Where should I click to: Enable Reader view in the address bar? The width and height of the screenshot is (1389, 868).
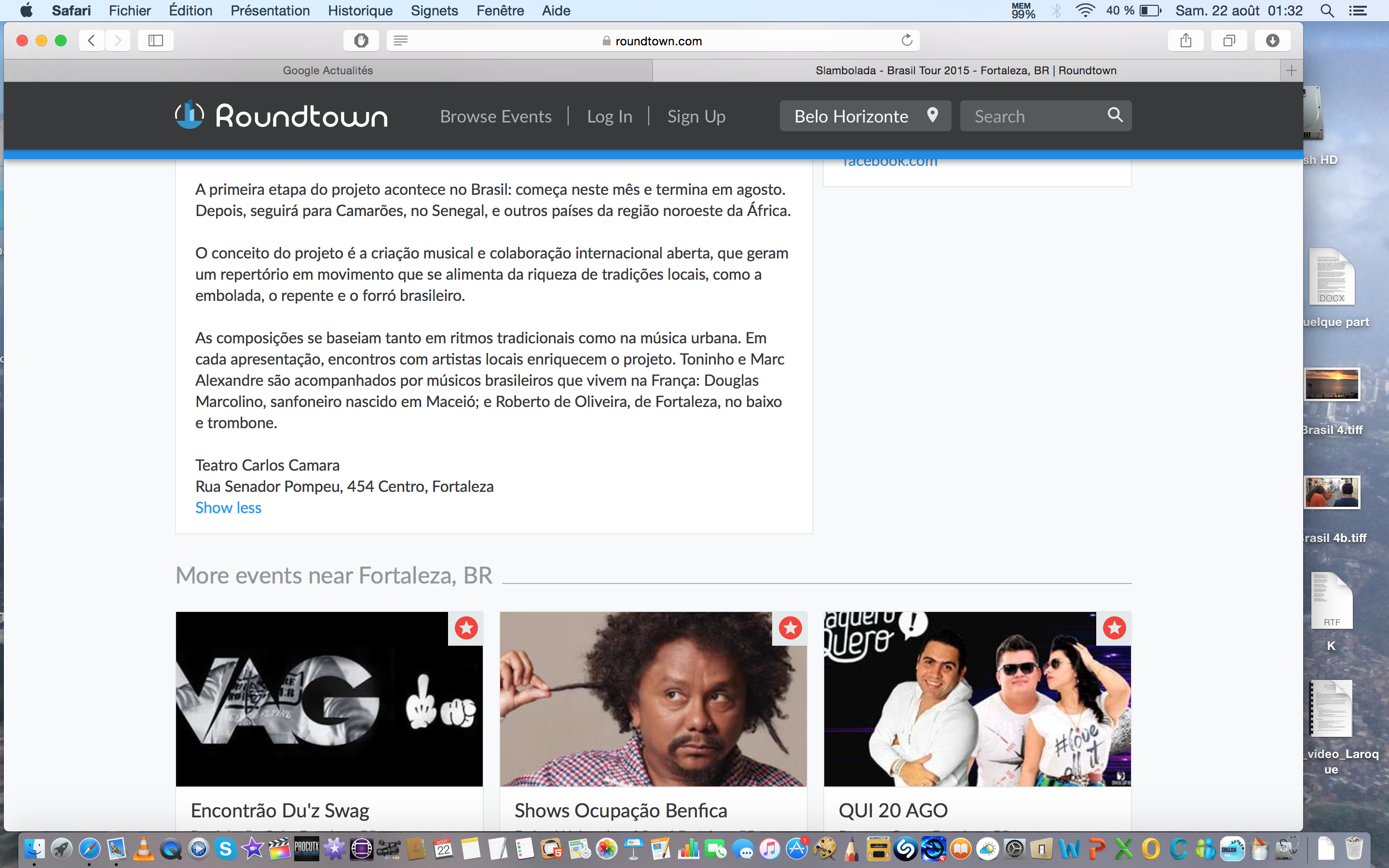[x=401, y=40]
